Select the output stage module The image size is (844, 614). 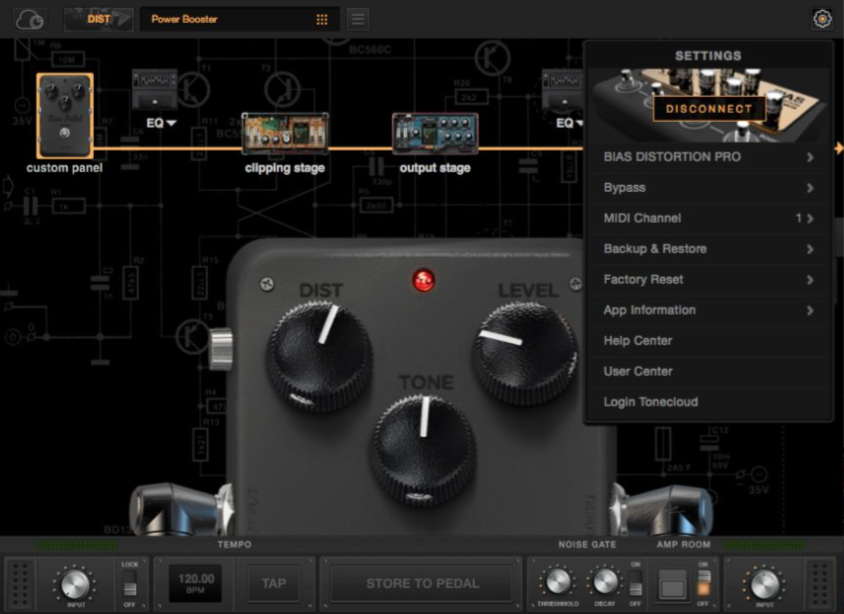[435, 133]
